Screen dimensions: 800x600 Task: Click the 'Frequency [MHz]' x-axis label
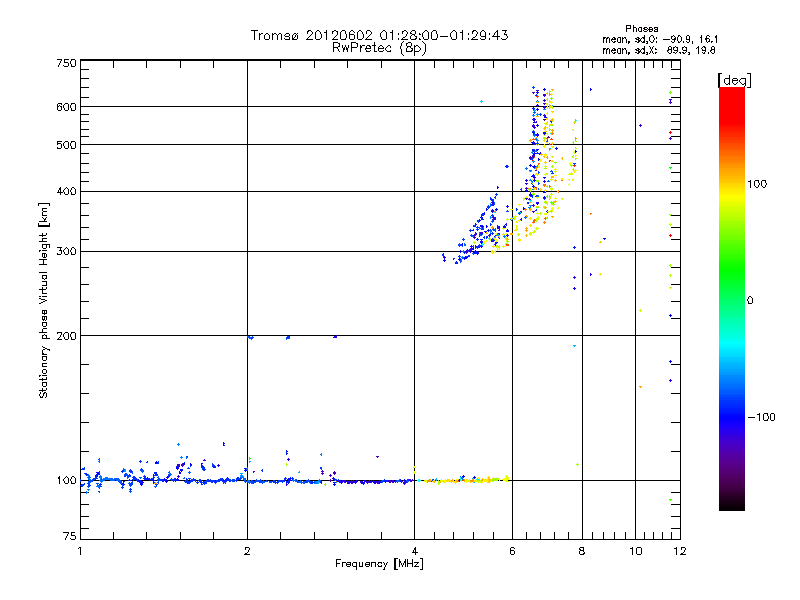pyautogui.click(x=379, y=563)
